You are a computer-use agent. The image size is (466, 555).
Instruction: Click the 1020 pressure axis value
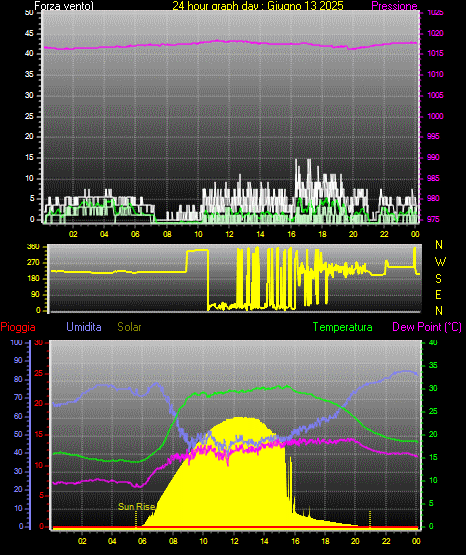435,34
